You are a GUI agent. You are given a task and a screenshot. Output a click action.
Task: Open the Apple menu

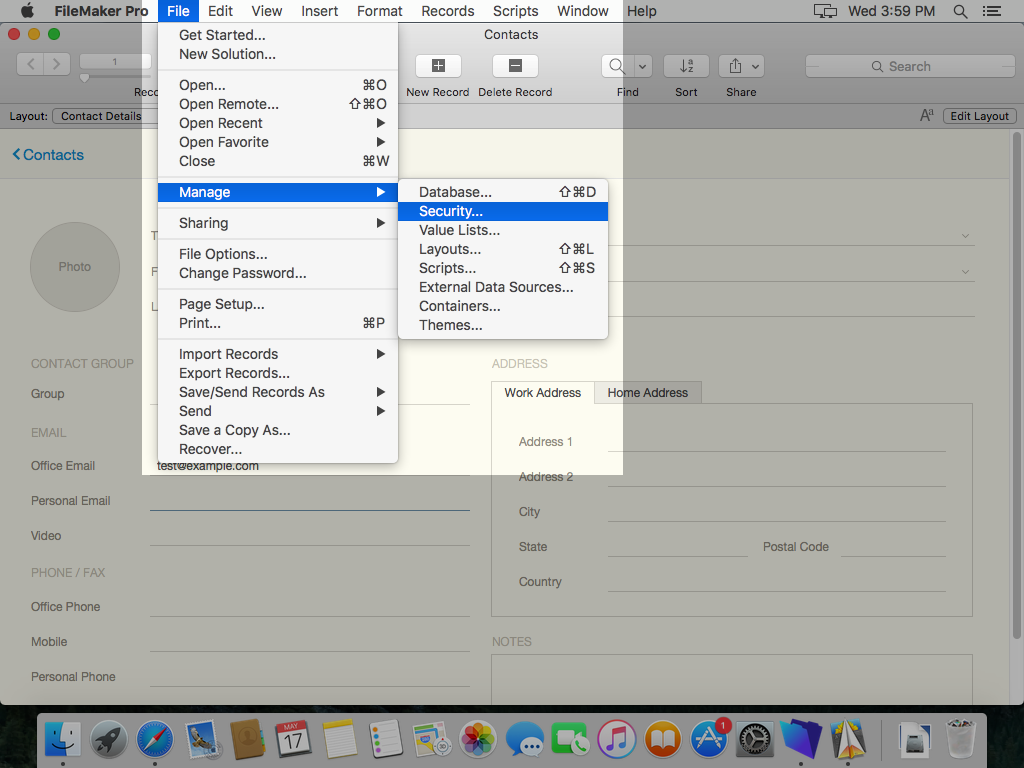(x=27, y=10)
